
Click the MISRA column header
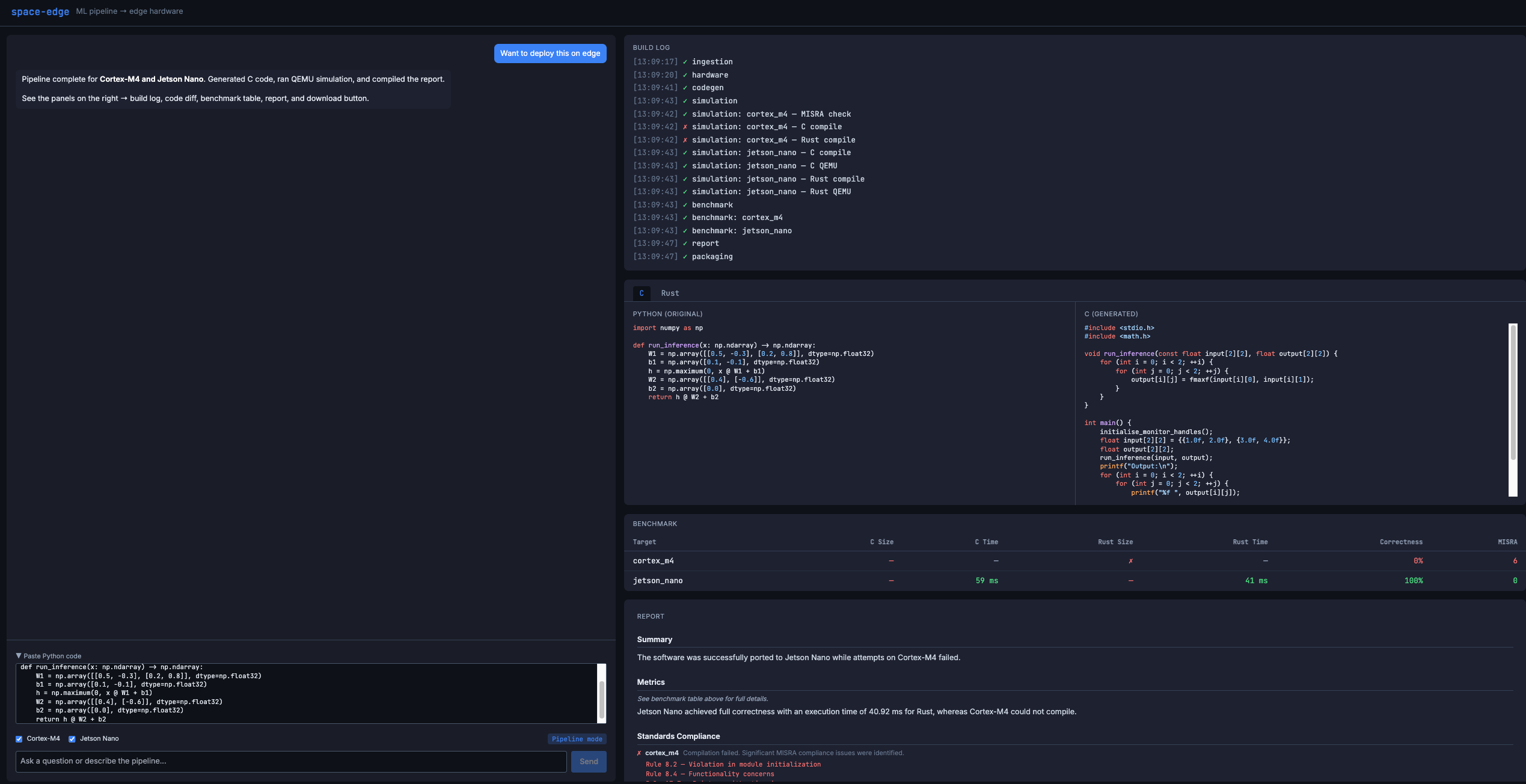[x=1507, y=542]
